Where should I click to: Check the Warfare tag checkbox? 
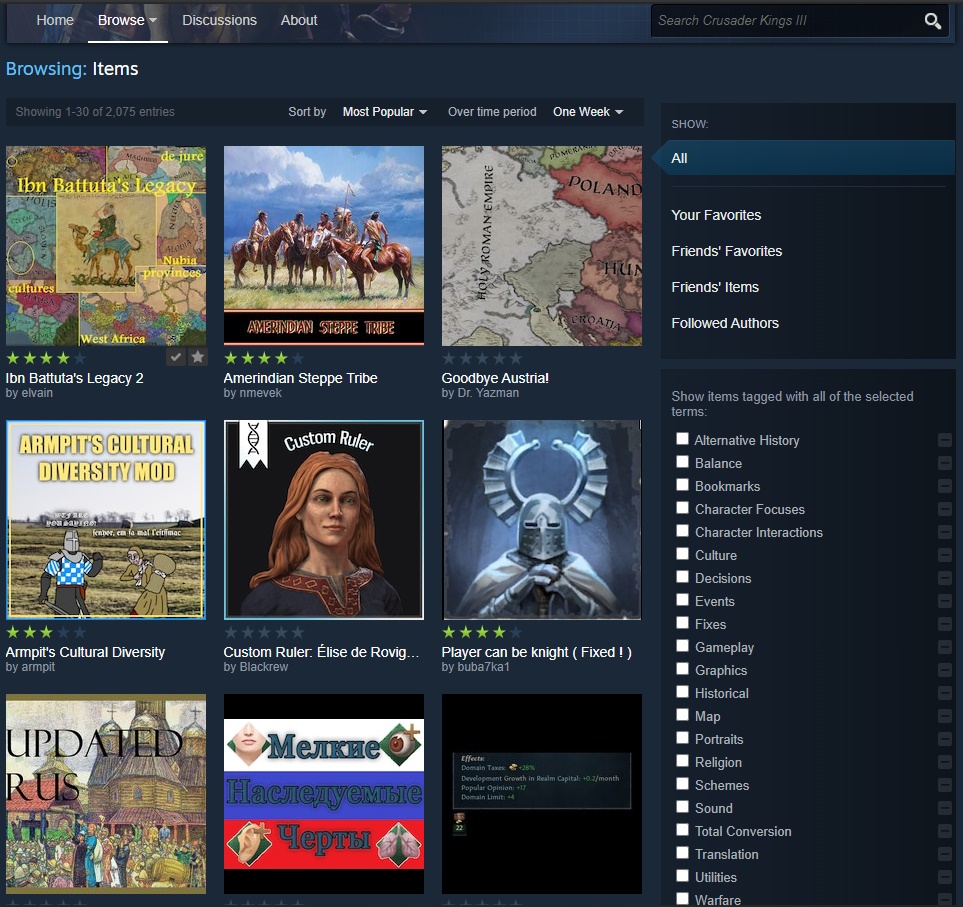pos(682,898)
